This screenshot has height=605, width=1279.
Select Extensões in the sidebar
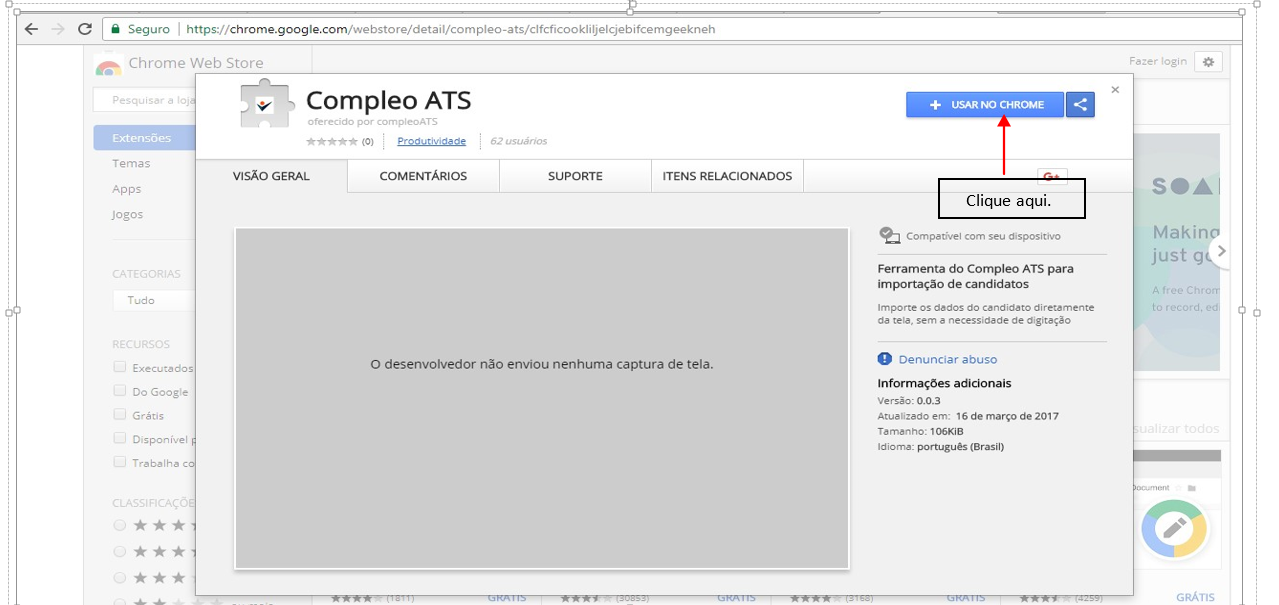(x=145, y=138)
